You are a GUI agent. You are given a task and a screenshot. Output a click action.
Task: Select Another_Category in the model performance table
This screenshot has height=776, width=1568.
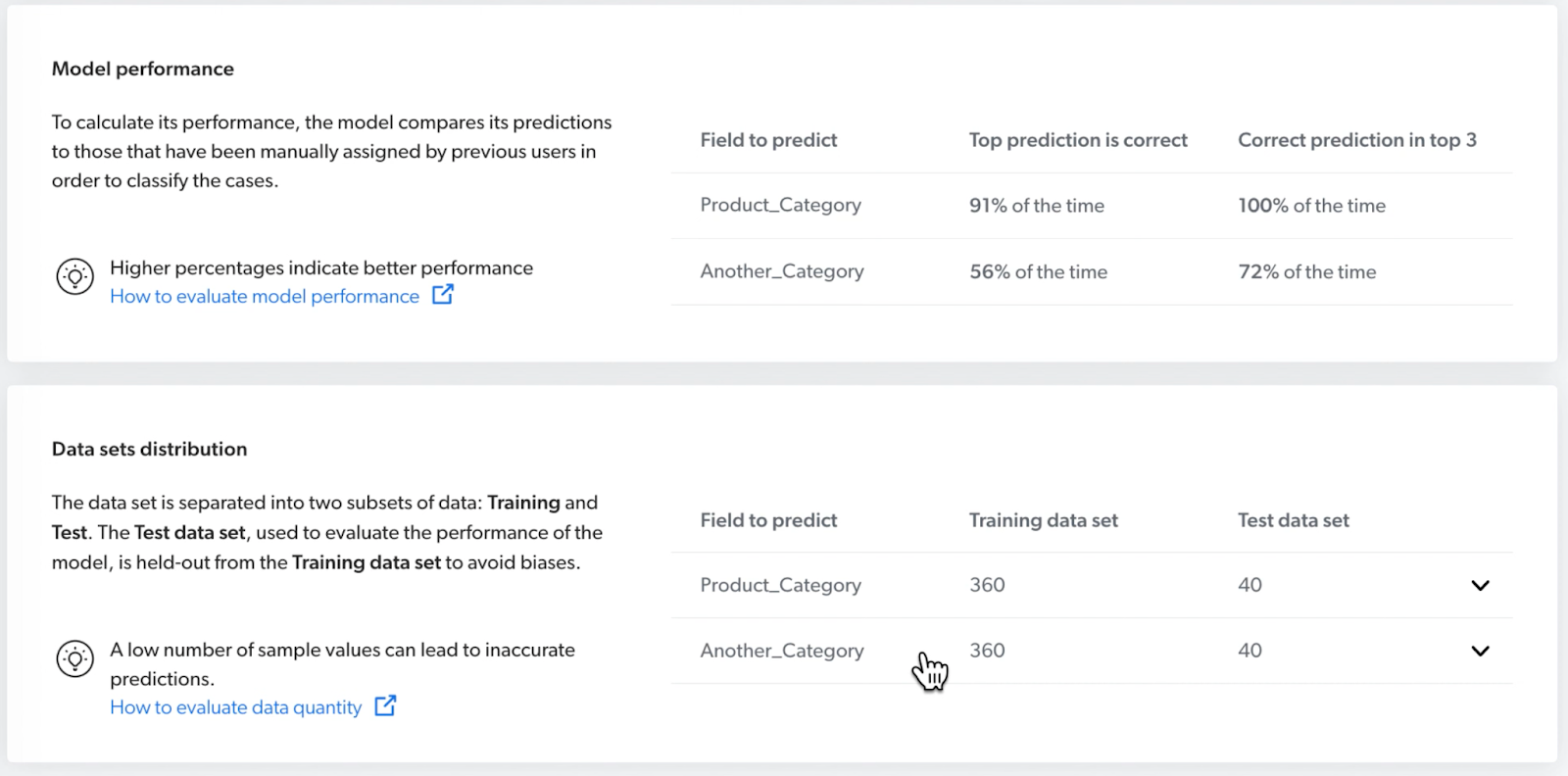(x=782, y=271)
